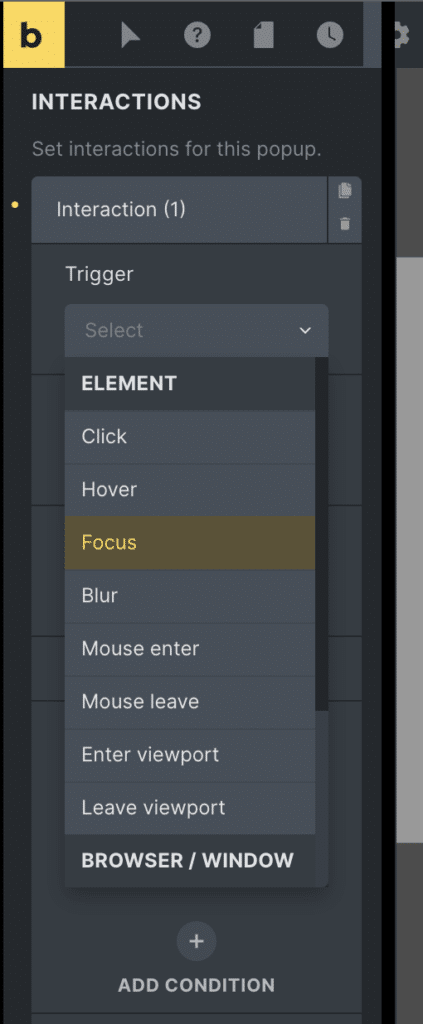Image resolution: width=423 pixels, height=1024 pixels.
Task: Open the revisions history clock icon
Action: (x=330, y=35)
